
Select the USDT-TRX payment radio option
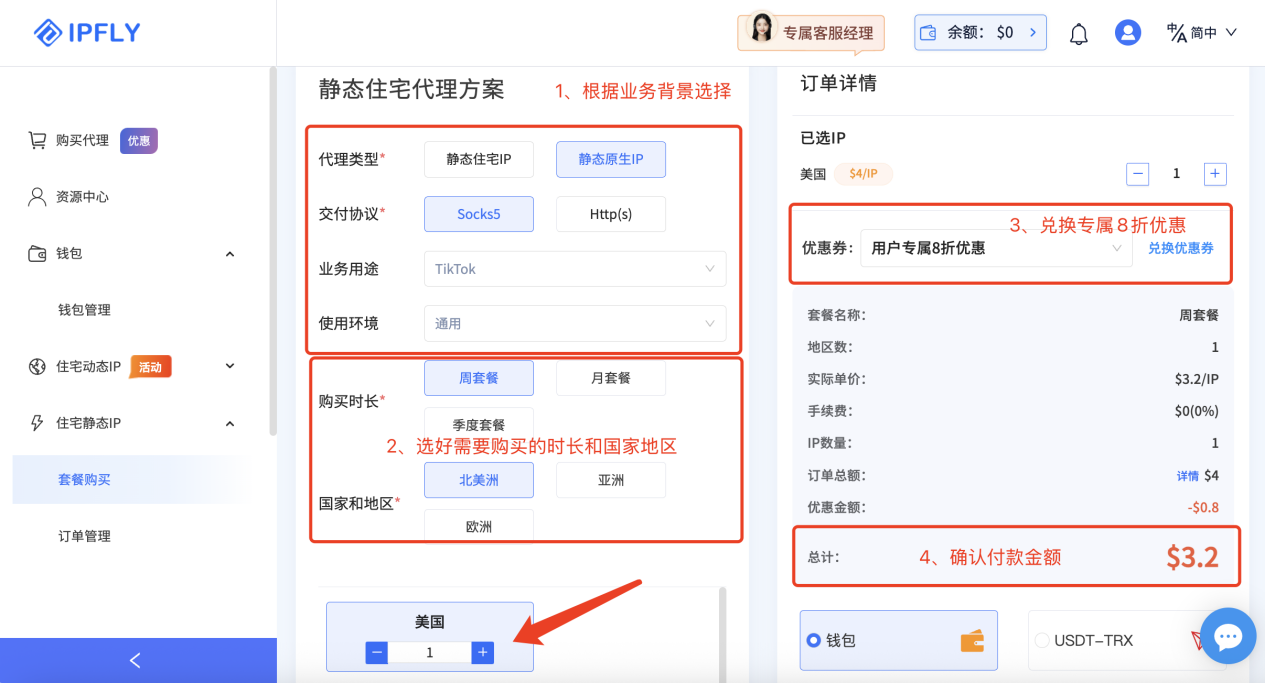(x=1042, y=640)
